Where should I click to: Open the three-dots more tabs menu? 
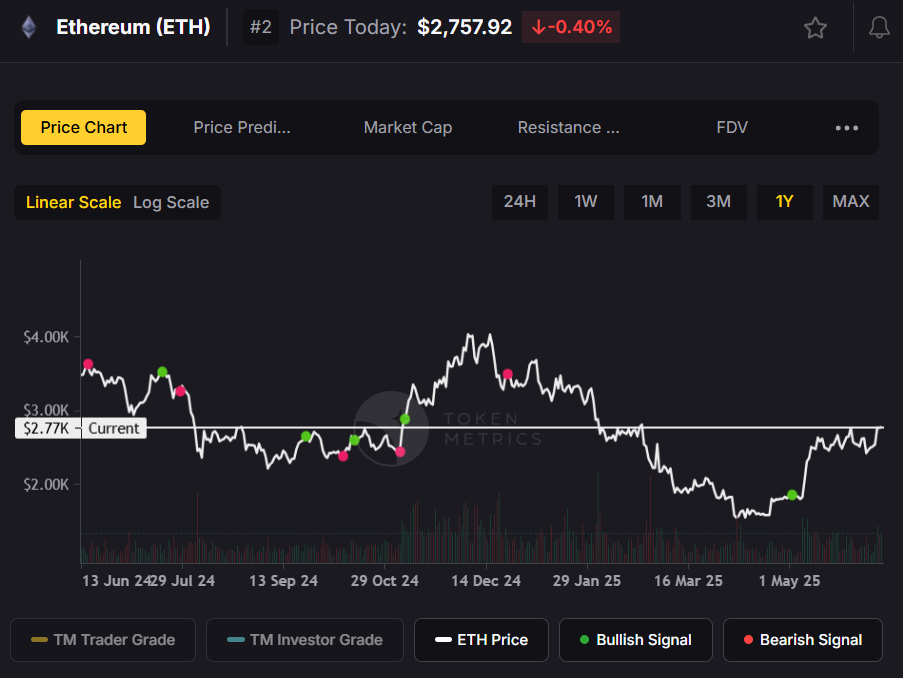point(847,128)
